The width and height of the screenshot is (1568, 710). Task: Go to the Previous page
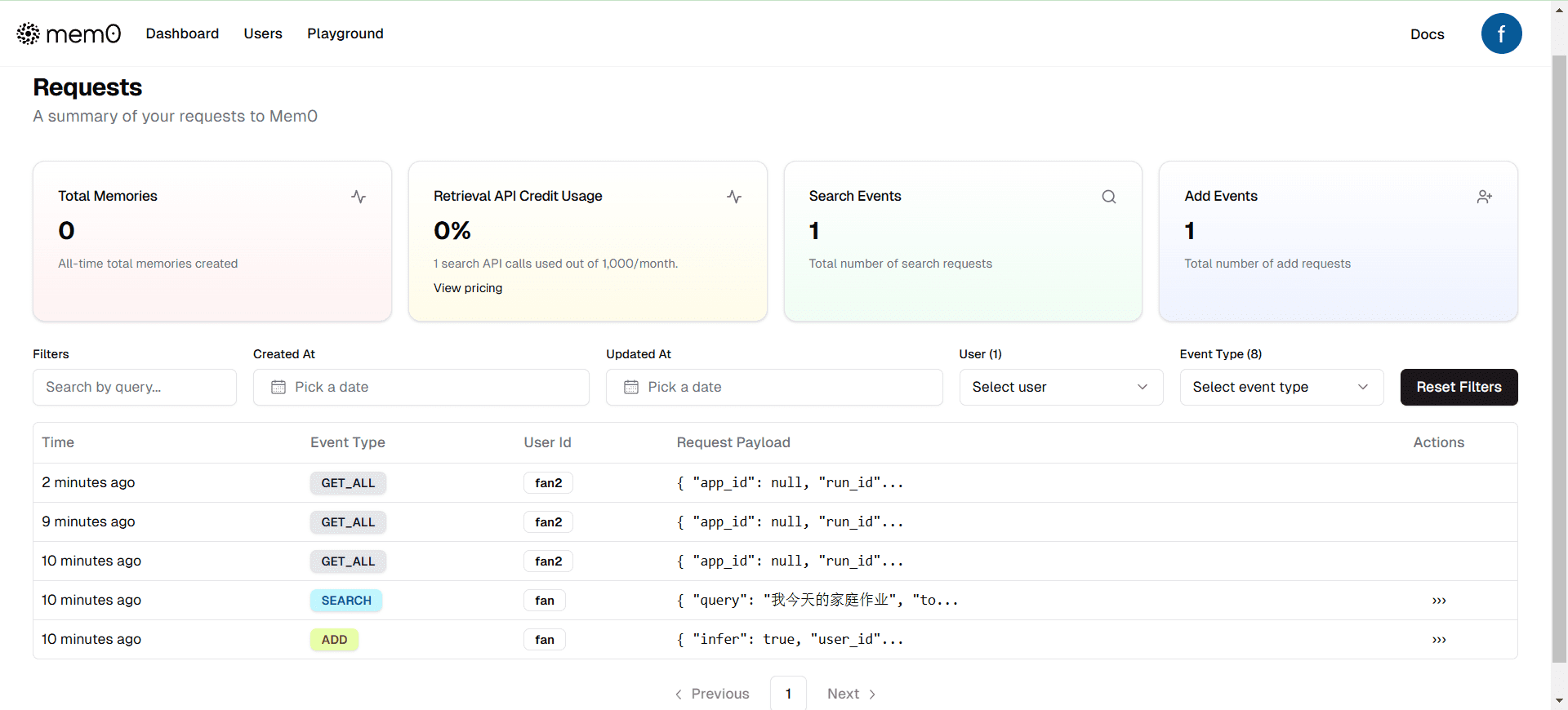pos(712,694)
